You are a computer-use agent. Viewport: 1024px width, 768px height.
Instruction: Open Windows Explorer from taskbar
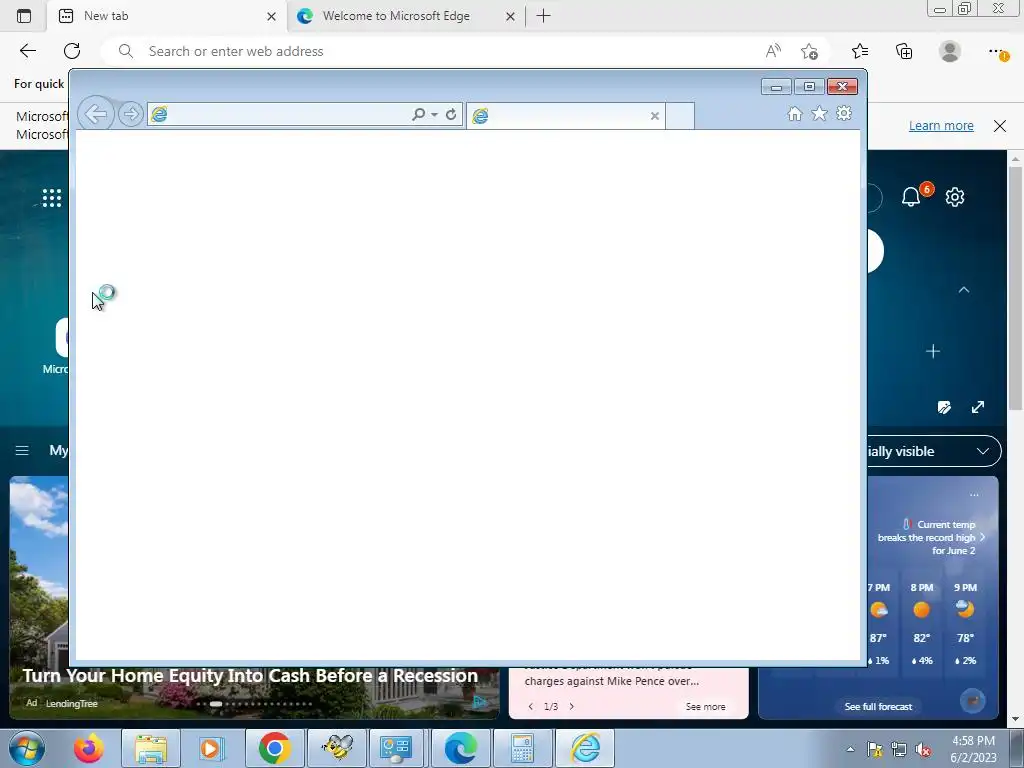[151, 748]
